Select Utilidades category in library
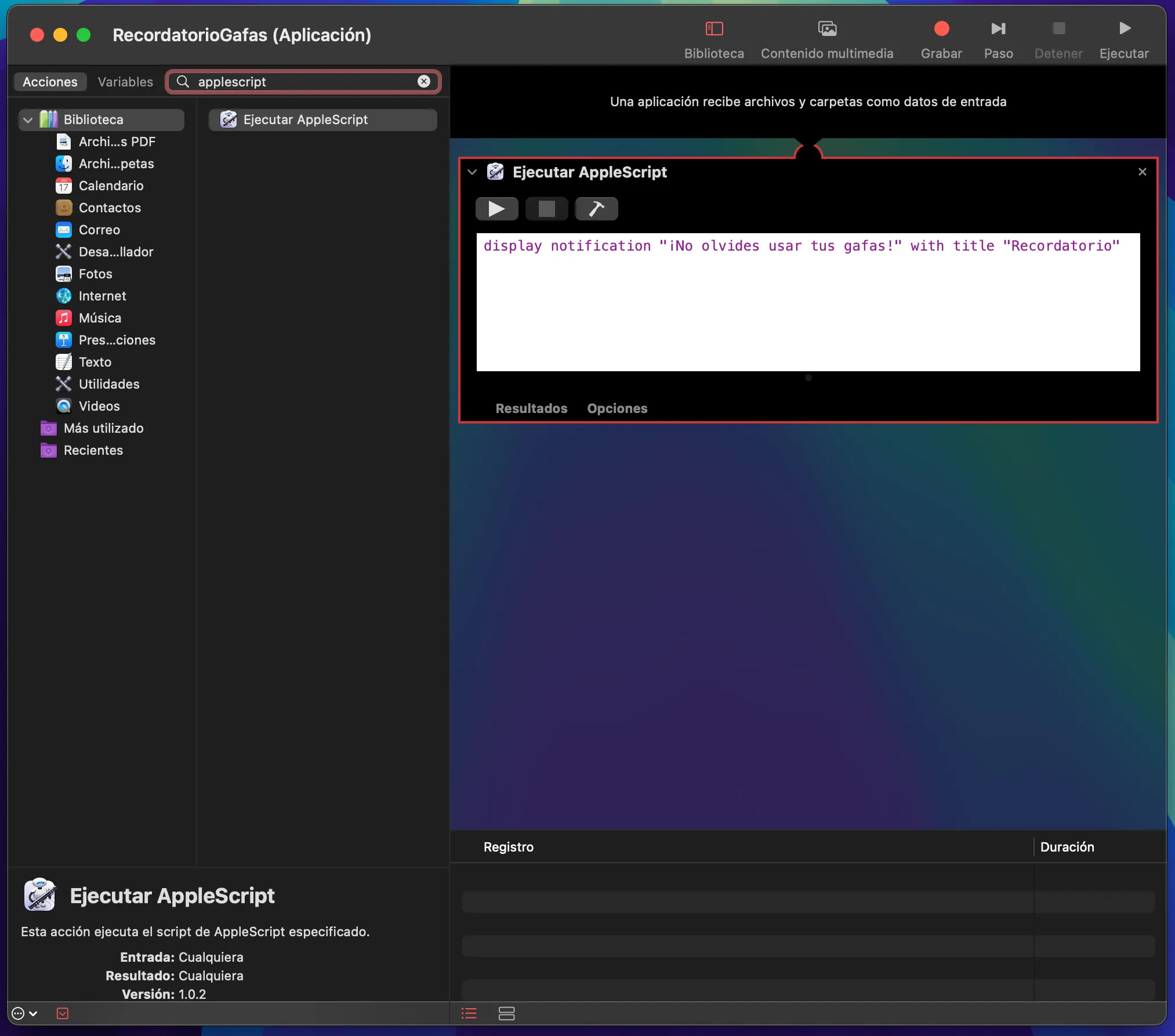 tap(109, 384)
